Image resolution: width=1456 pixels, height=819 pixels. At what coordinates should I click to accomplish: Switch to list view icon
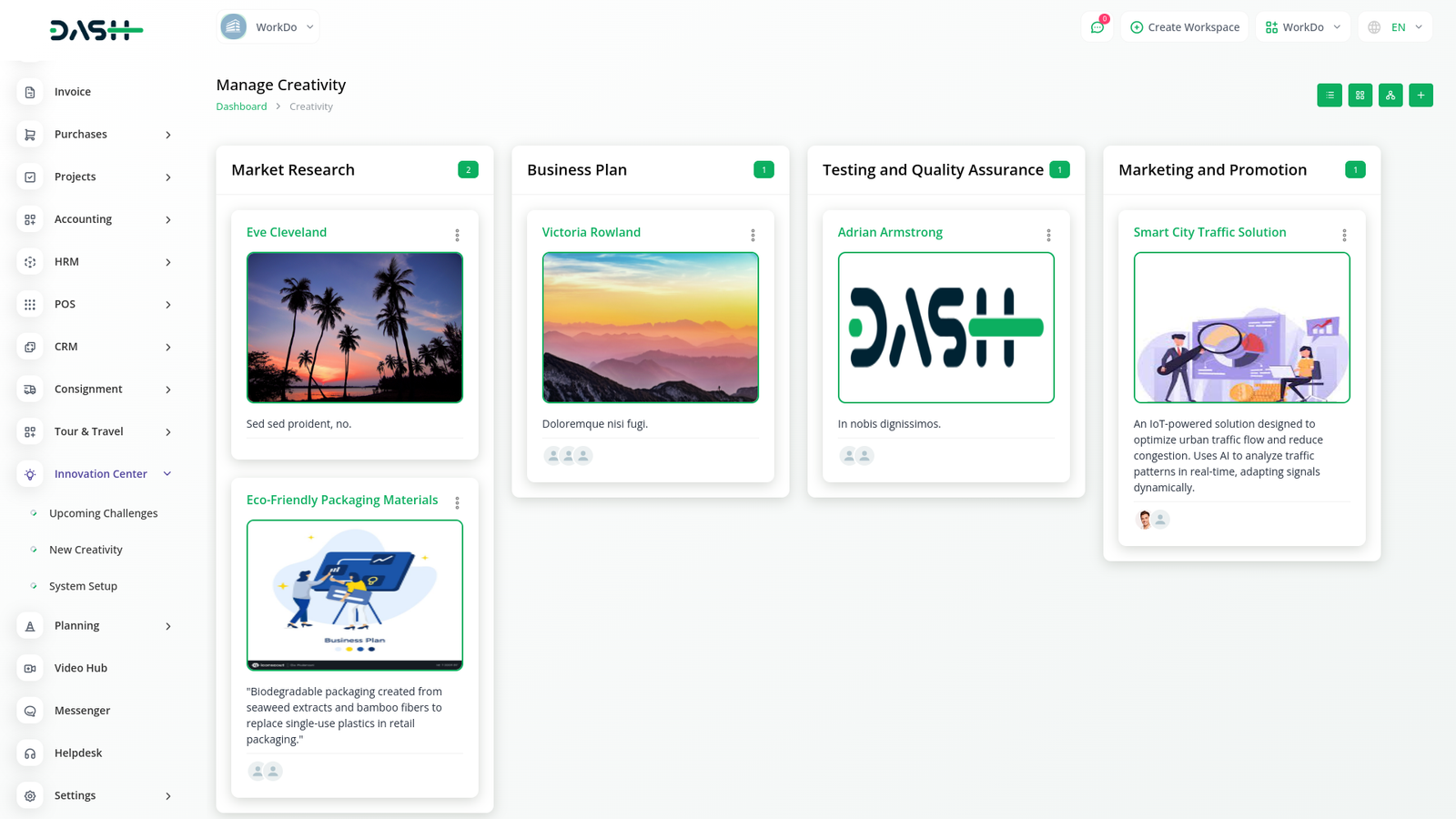[x=1330, y=96]
